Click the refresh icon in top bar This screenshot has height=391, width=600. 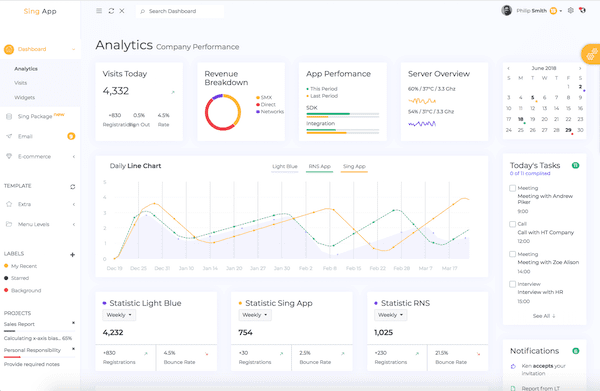[x=111, y=11]
